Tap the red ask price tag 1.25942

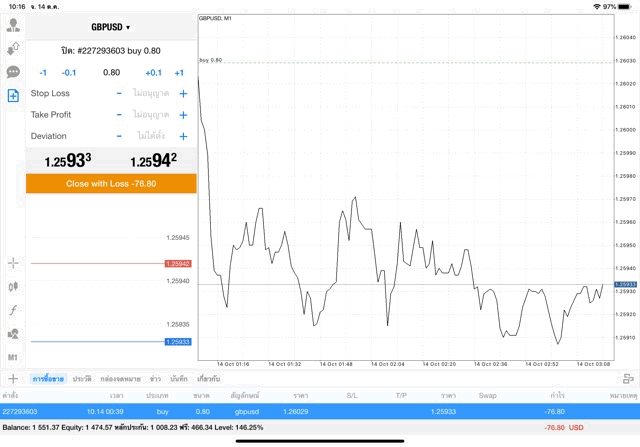[178, 264]
